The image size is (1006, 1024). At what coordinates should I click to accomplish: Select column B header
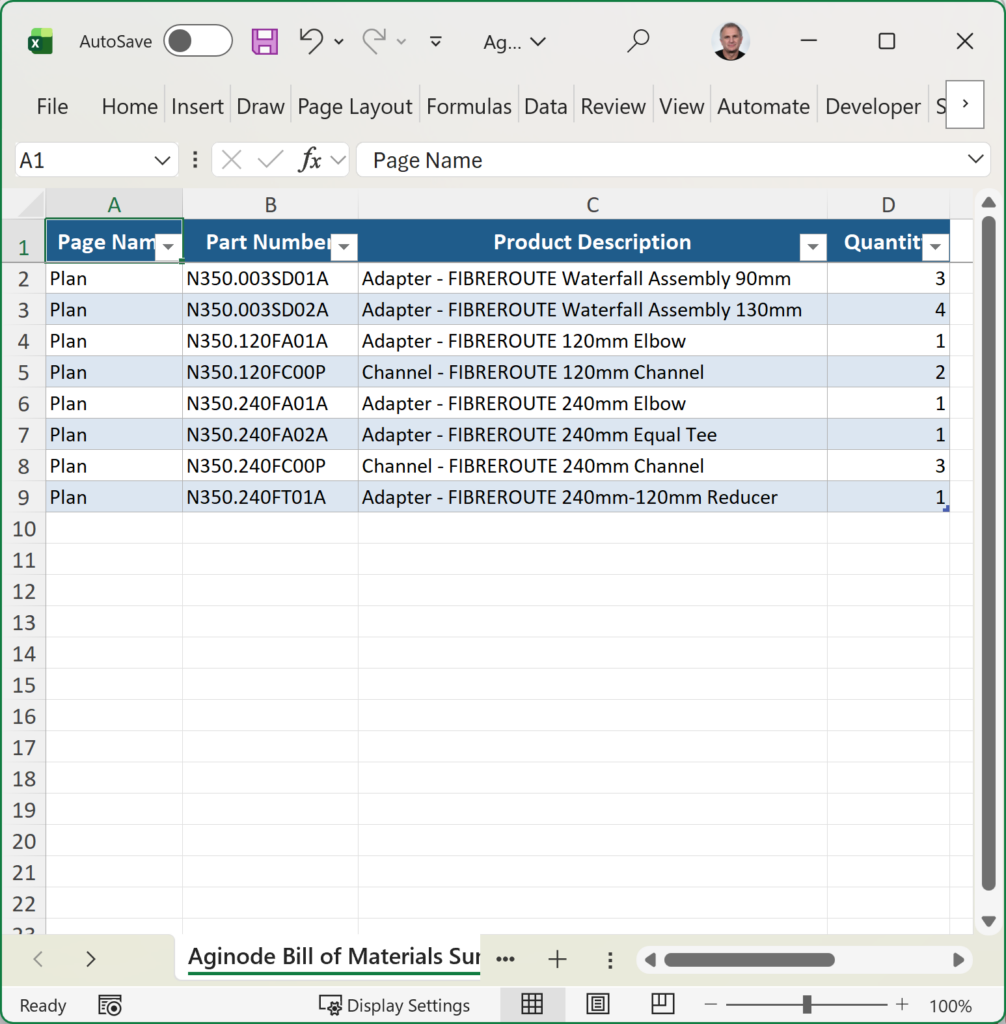[270, 204]
